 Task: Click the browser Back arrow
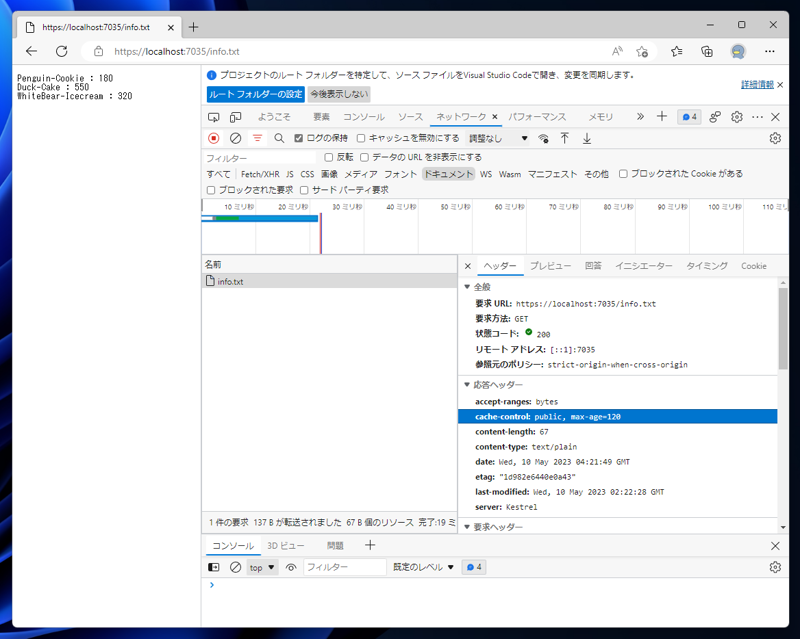(x=32, y=51)
